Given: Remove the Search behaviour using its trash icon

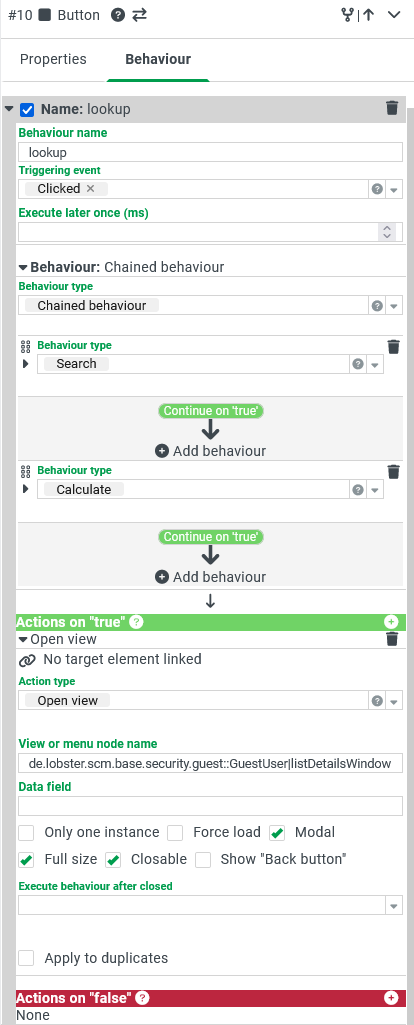Looking at the screenshot, I should [x=393, y=346].
